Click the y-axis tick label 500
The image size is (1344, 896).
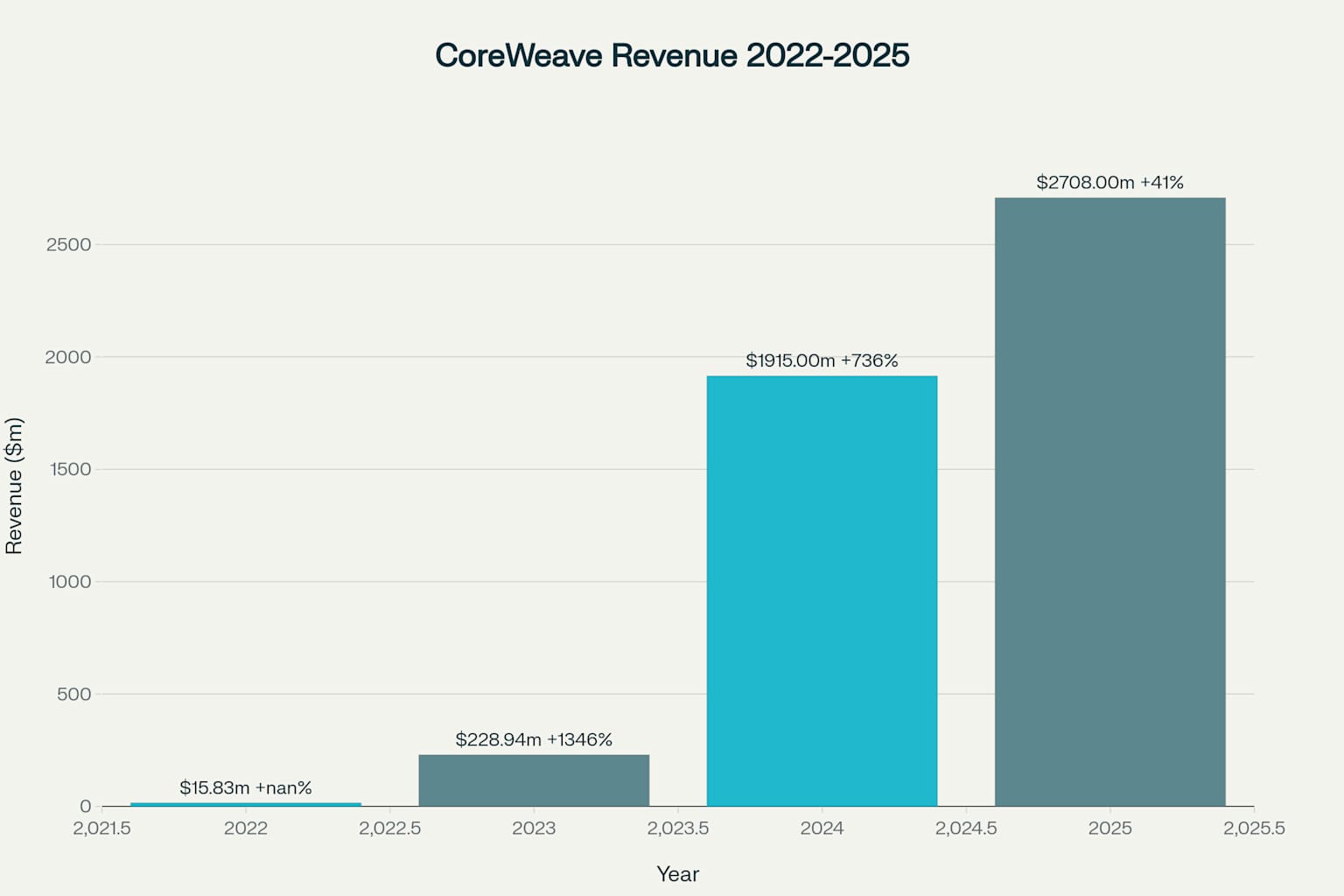click(74, 694)
